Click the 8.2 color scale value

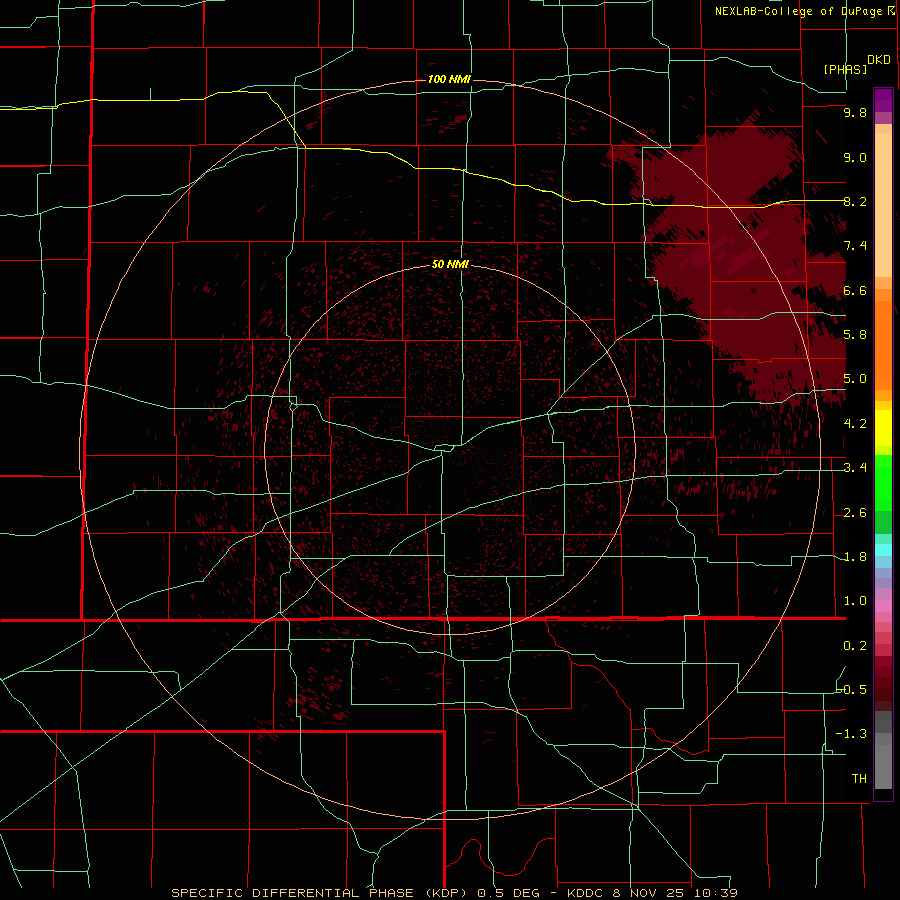pyautogui.click(x=855, y=201)
